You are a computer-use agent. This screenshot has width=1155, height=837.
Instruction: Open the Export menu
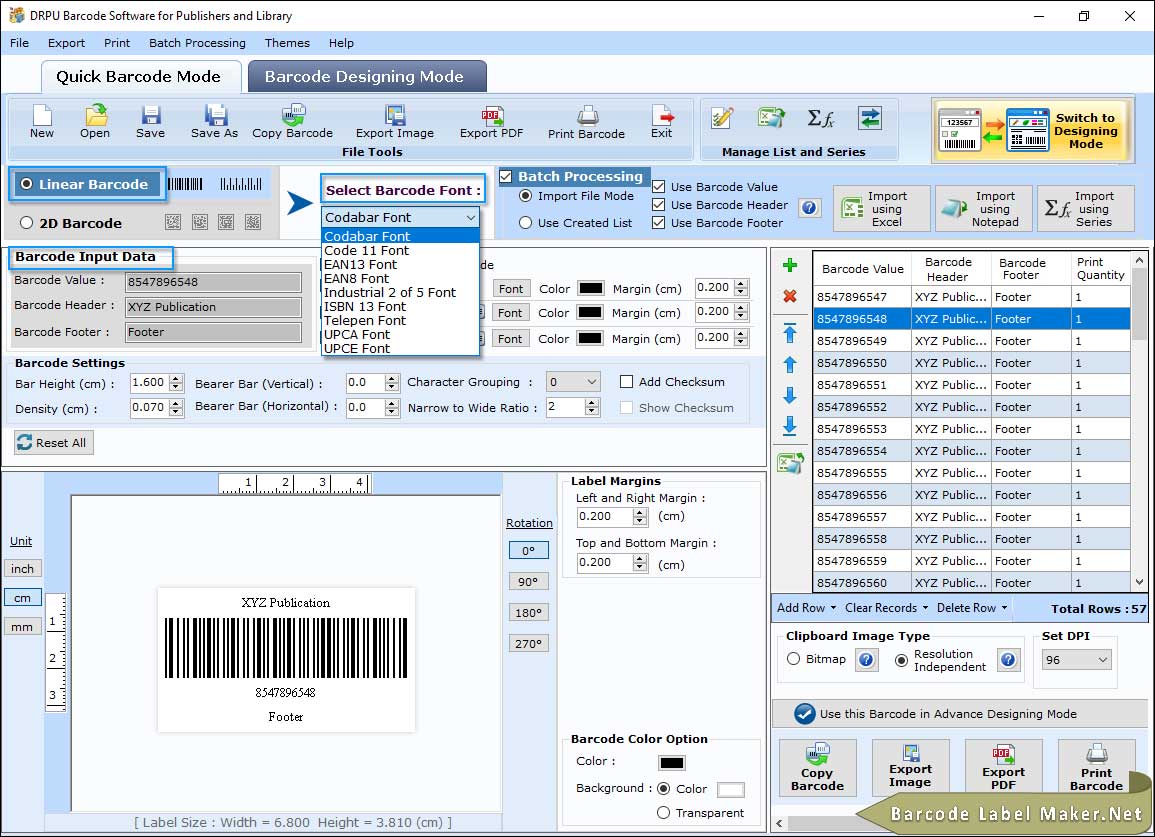66,43
